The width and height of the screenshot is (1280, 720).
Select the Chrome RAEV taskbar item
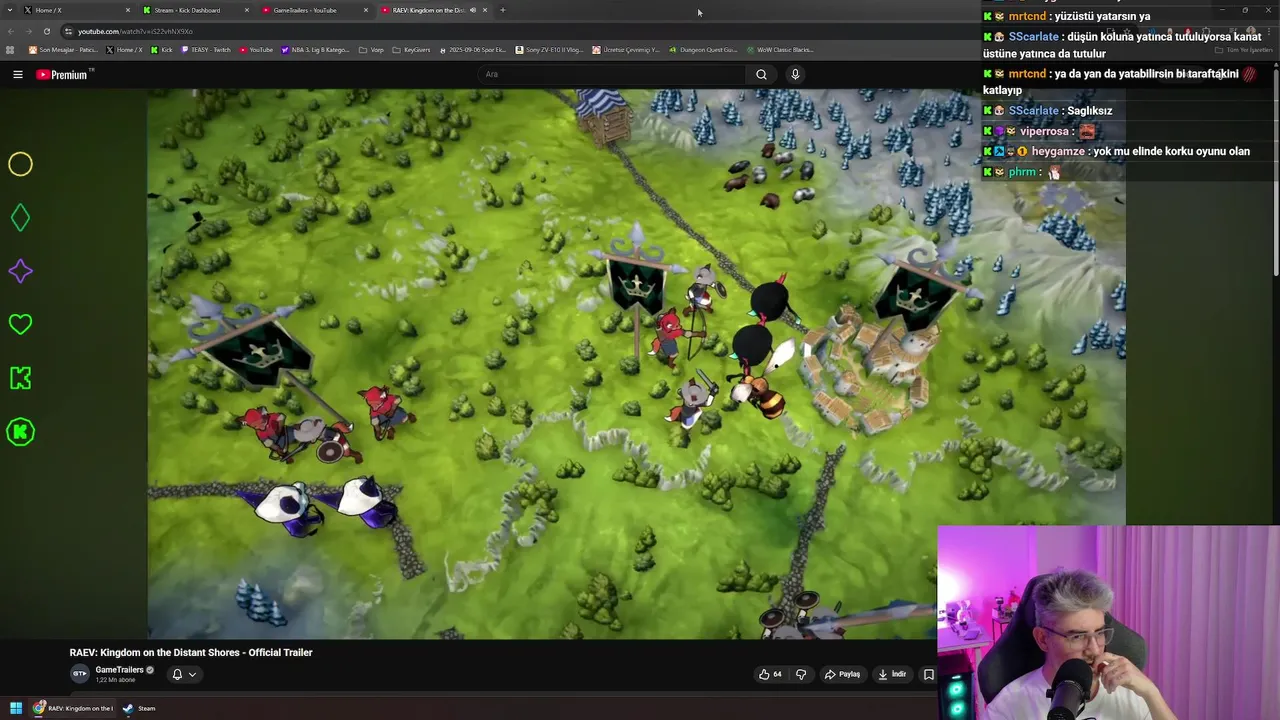[x=73, y=708]
